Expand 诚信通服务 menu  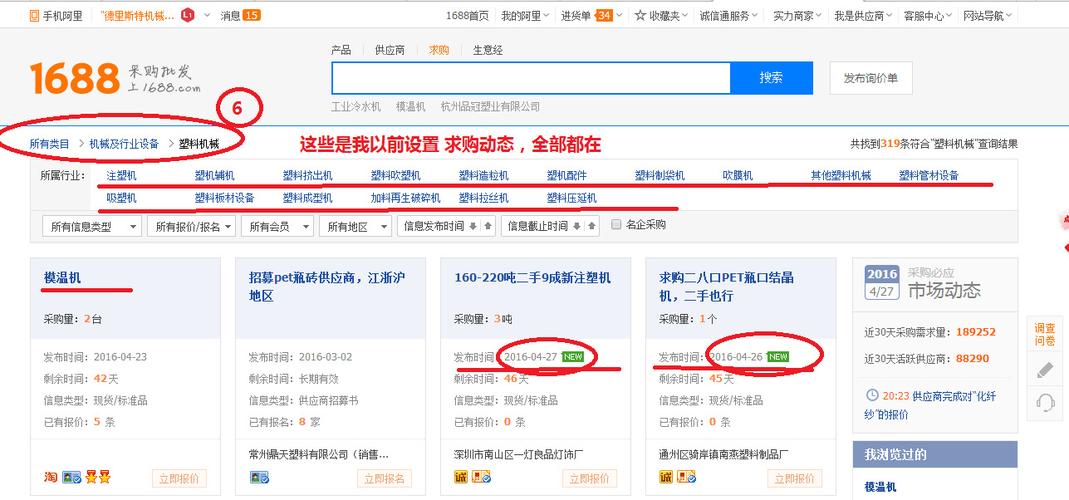click(x=729, y=15)
